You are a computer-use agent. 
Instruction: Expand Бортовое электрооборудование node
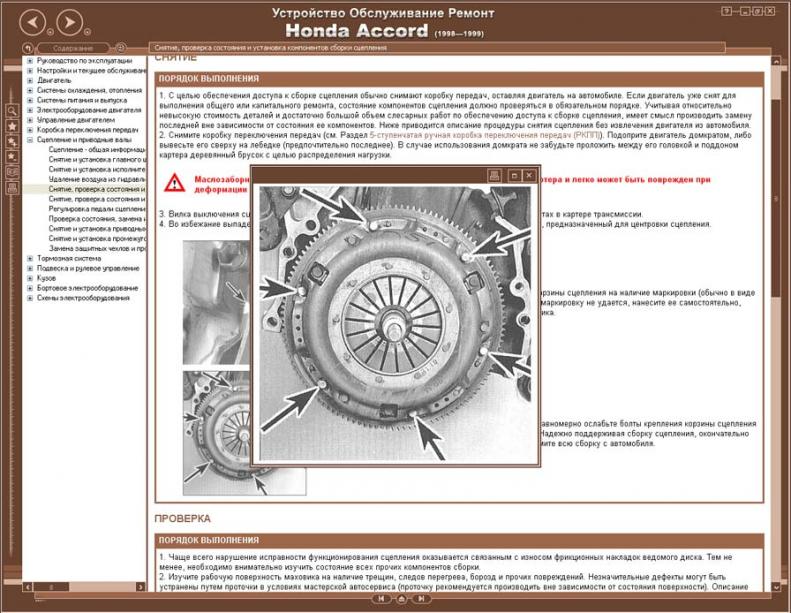point(30,288)
